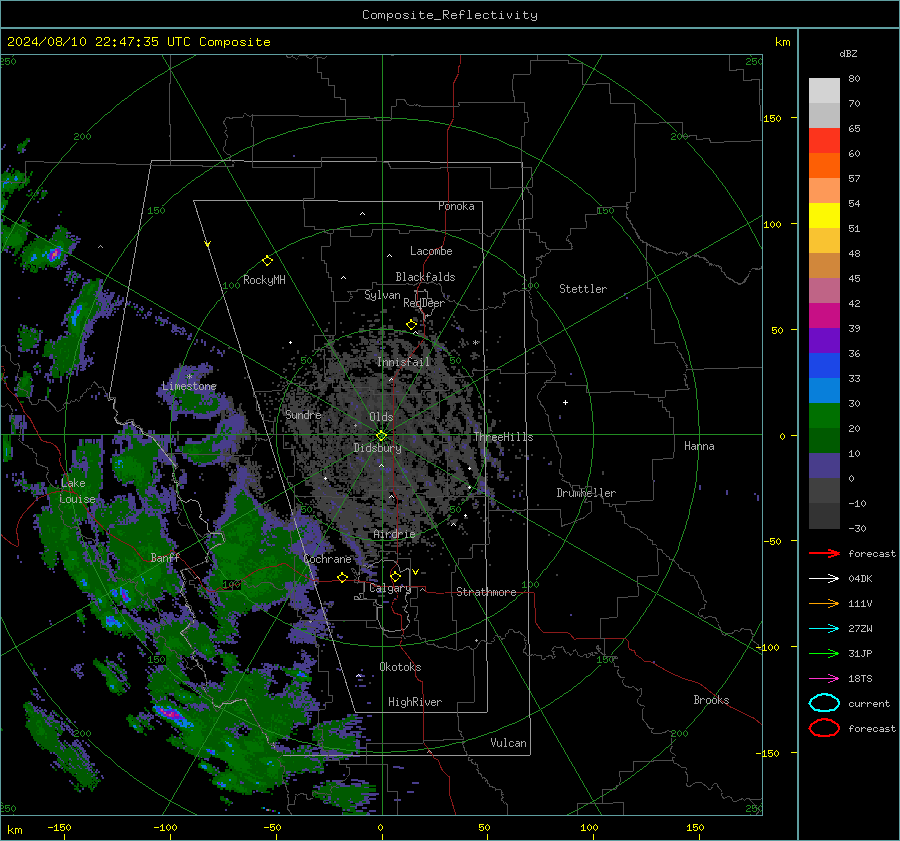
Task: Pick the purple swatch between 39 and 36
Action: [824, 340]
